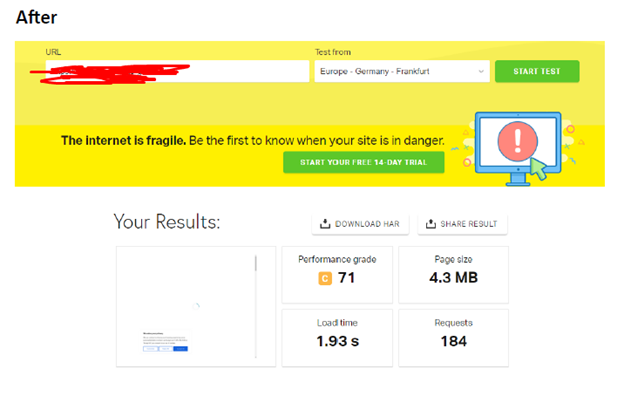Focus the URL input field
This screenshot has height=403, width=624.
(x=177, y=72)
